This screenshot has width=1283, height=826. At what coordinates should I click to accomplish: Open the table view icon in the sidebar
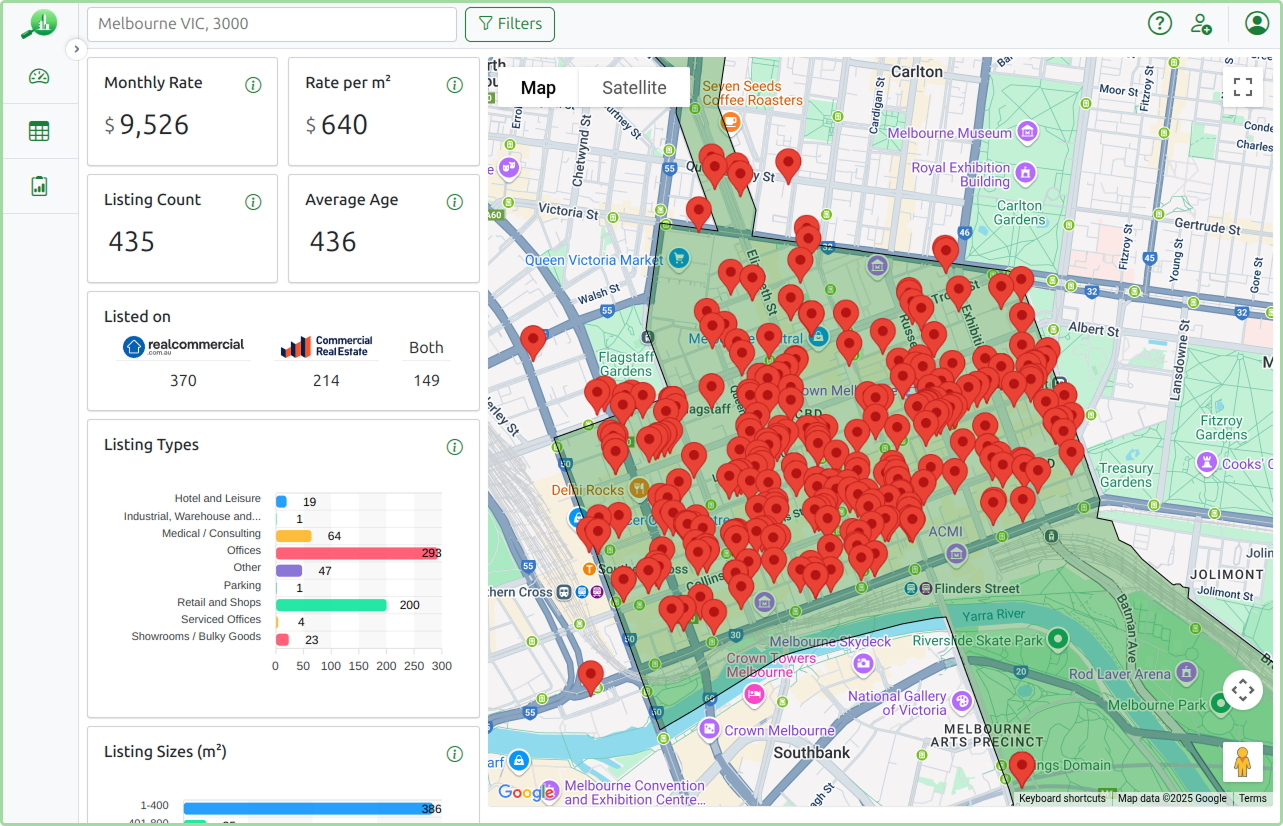pos(40,131)
